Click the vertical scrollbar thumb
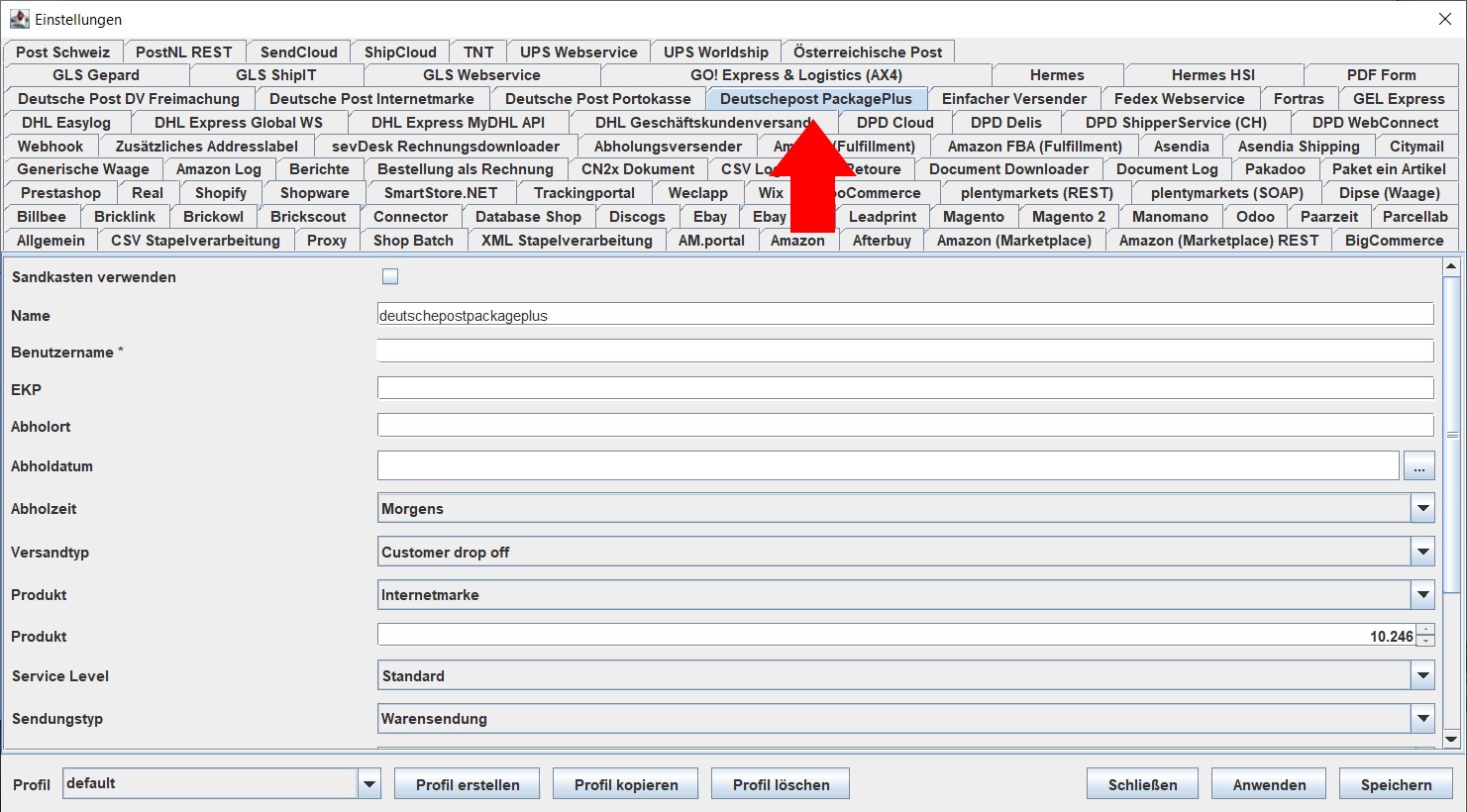This screenshot has width=1467, height=812. click(1451, 434)
